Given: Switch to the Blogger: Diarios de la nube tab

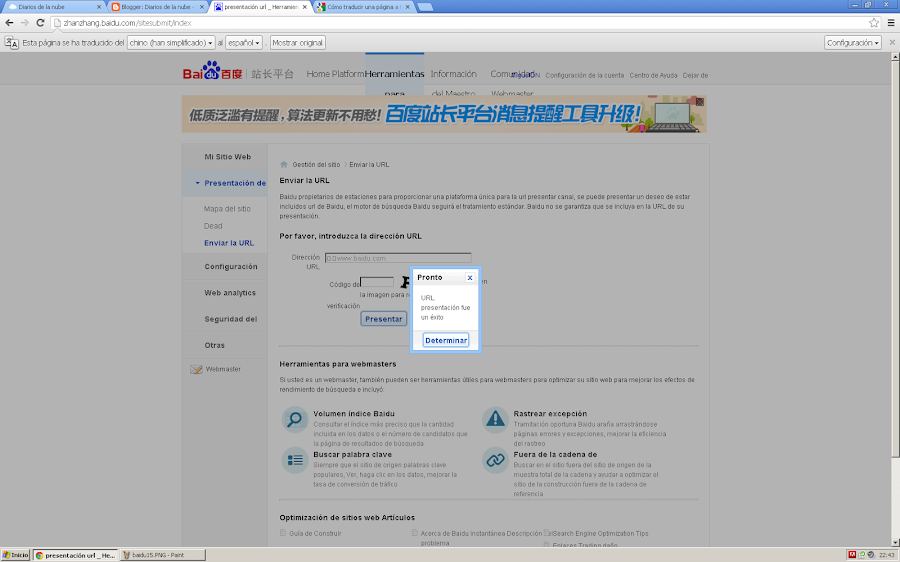Looking at the screenshot, I should (155, 7).
